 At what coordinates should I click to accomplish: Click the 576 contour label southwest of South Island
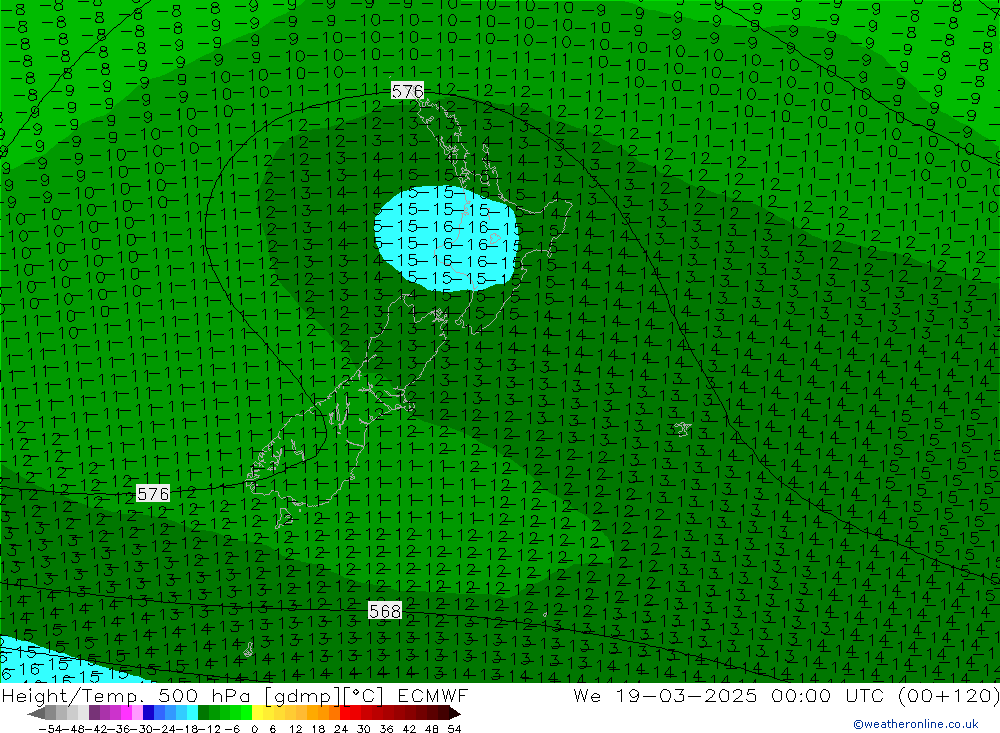(153, 494)
